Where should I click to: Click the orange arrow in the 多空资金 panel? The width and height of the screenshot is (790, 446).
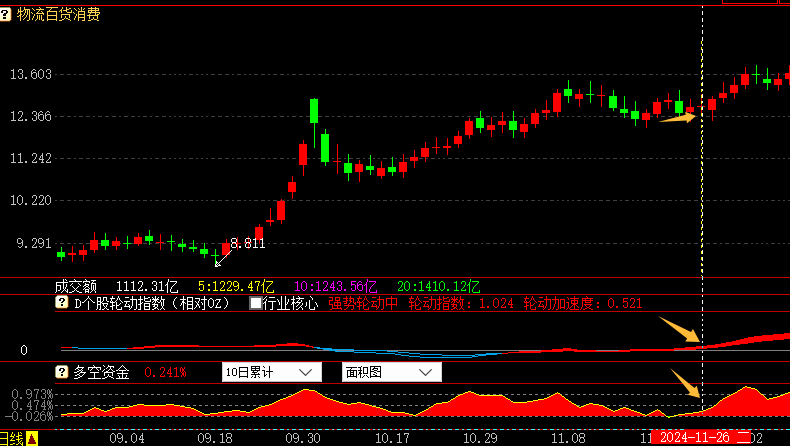(x=685, y=384)
